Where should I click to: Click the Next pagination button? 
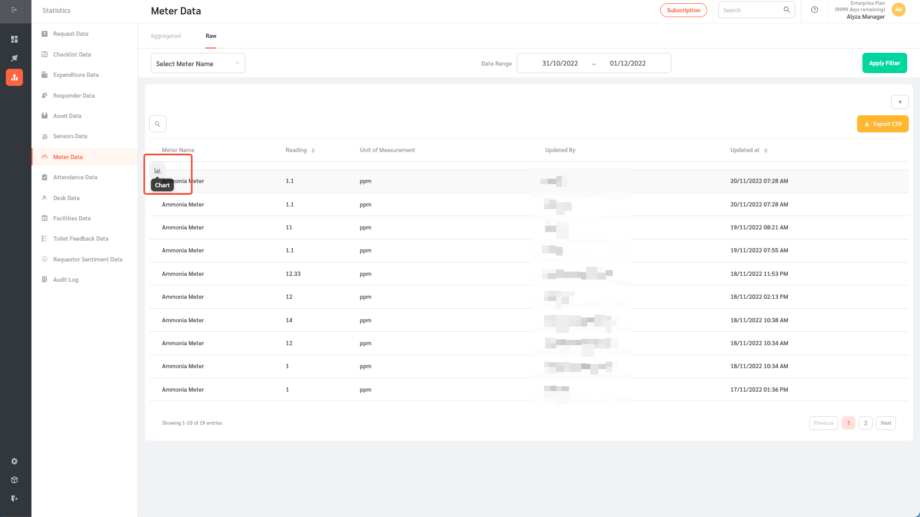886,423
